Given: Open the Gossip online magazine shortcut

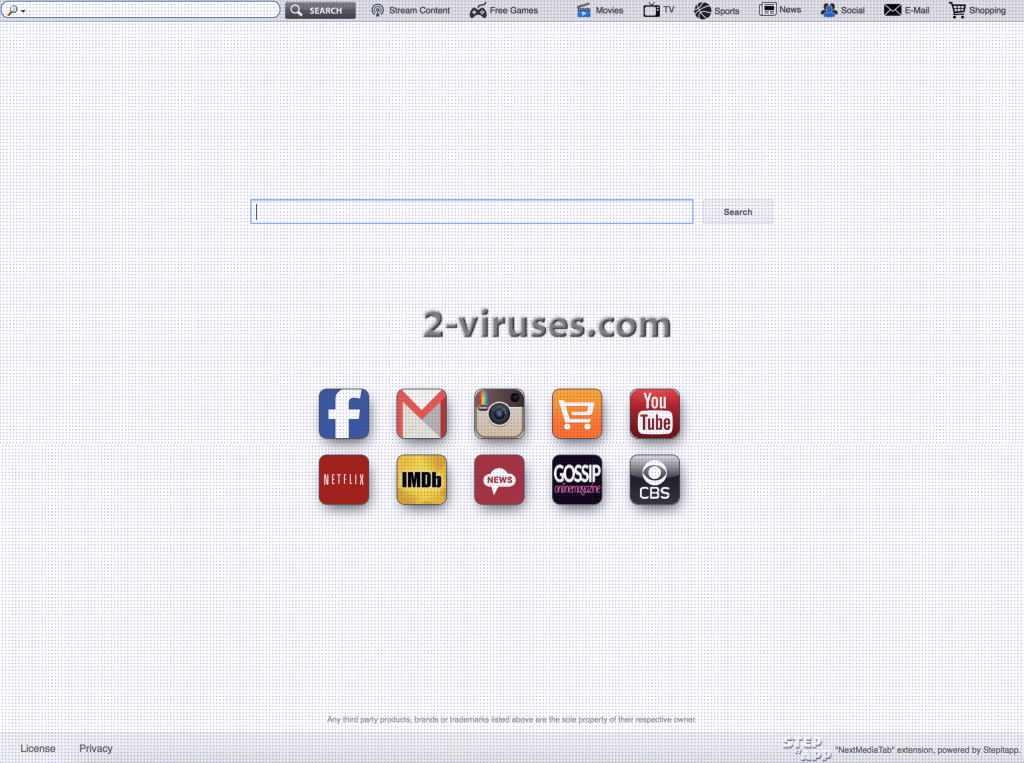Looking at the screenshot, I should (577, 479).
